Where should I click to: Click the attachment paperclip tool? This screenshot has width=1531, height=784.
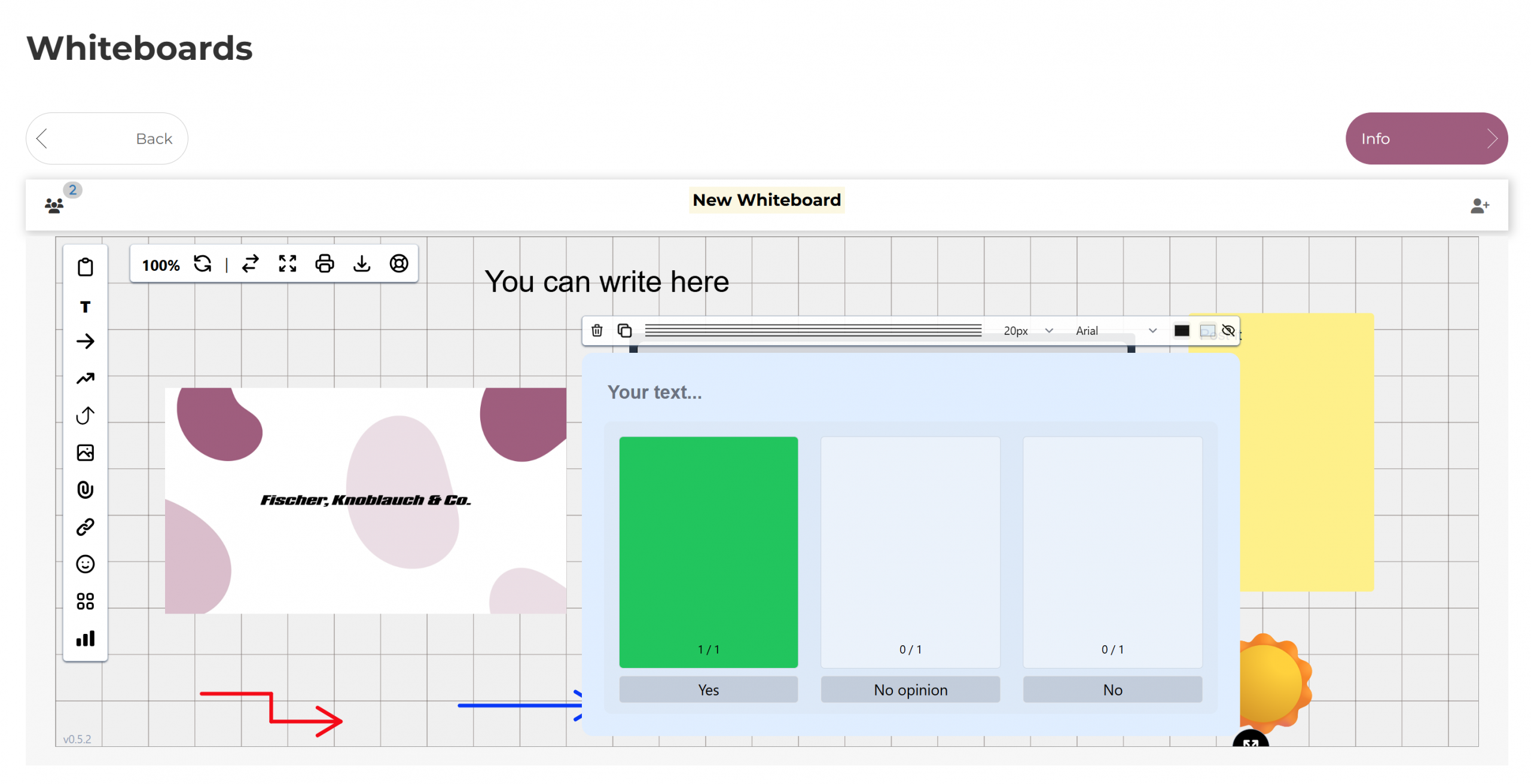pyautogui.click(x=85, y=490)
